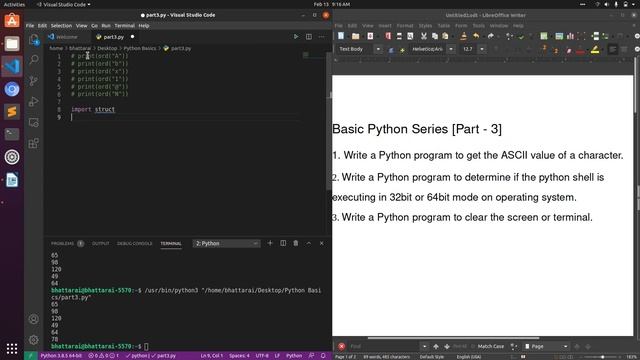Open navigate-by Page dropdown in Writer
The image size is (640, 360).
point(547,346)
